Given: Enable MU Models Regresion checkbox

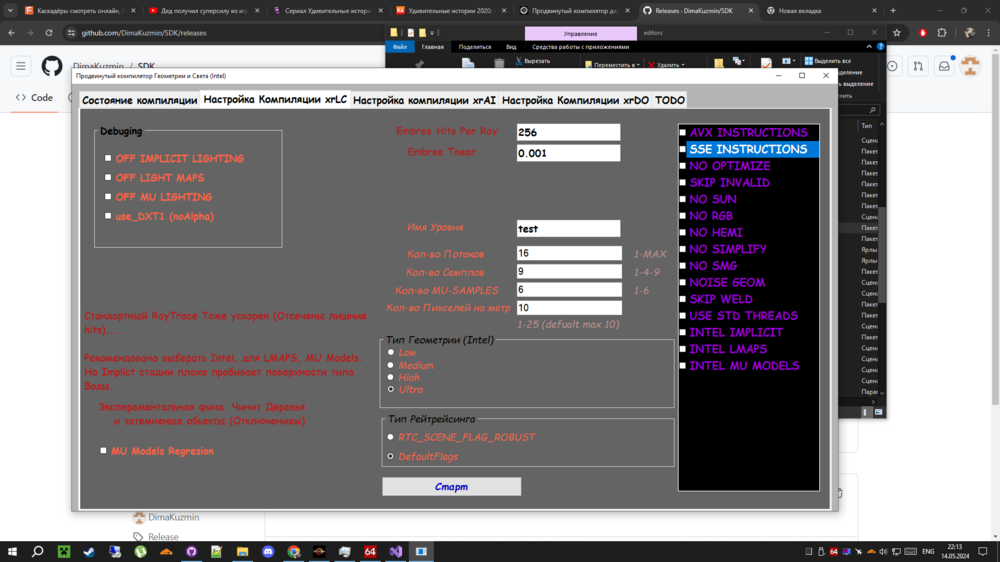Looking at the screenshot, I should point(103,450).
